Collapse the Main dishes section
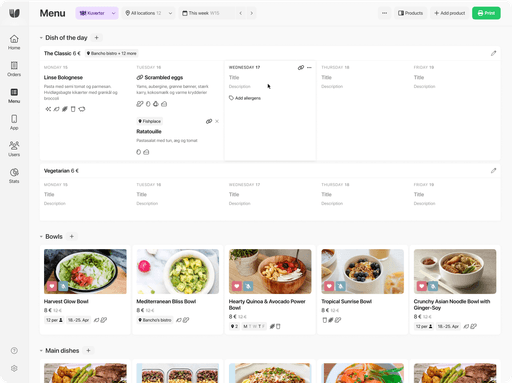This screenshot has height=383, width=512. [x=41, y=351]
